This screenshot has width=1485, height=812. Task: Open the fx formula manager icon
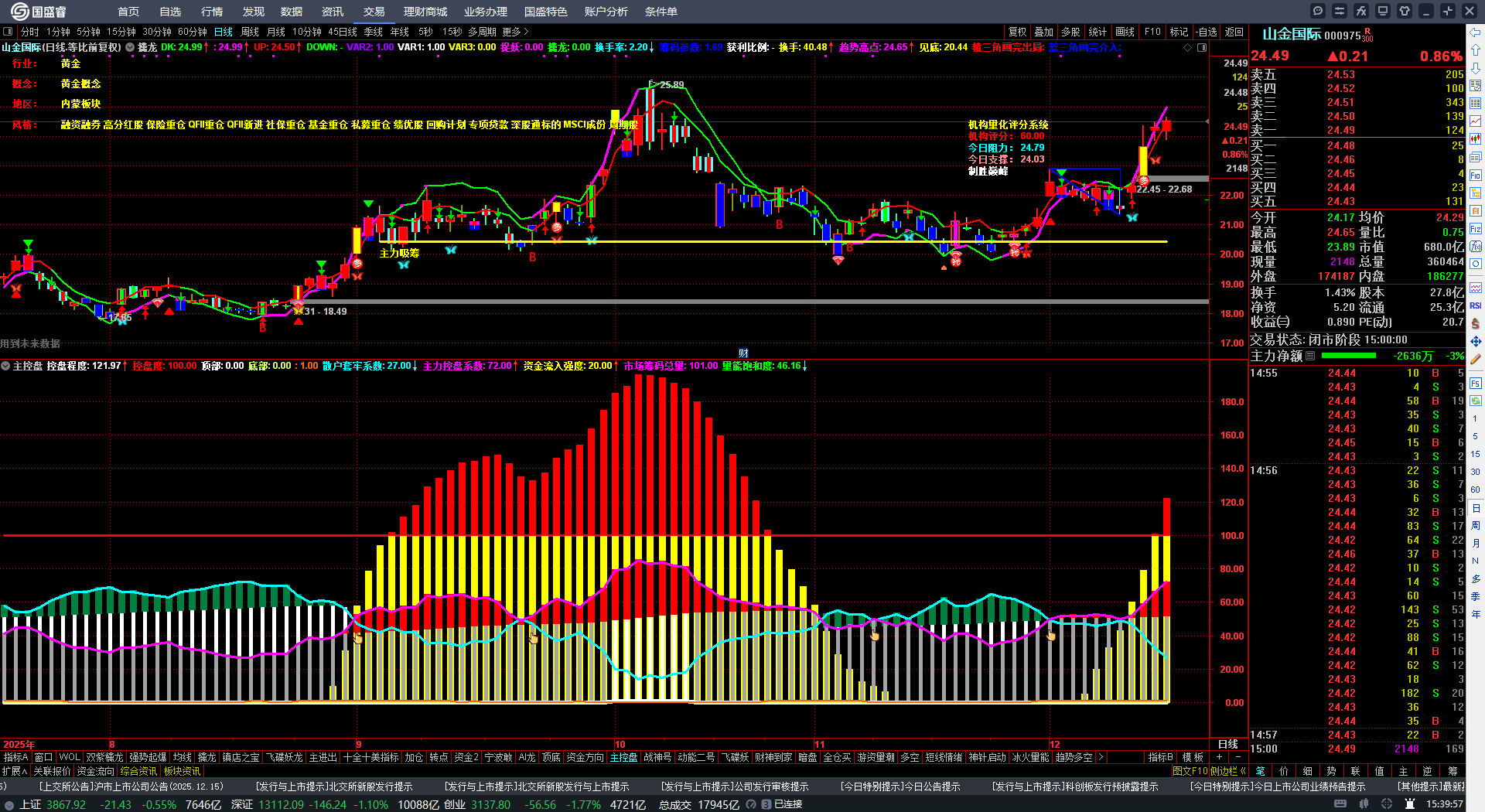pyautogui.click(x=1361, y=11)
